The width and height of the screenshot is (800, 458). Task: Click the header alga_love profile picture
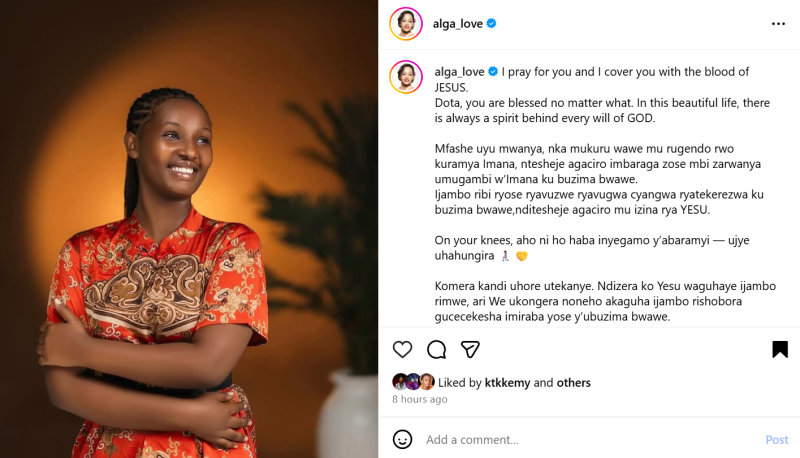click(x=406, y=23)
